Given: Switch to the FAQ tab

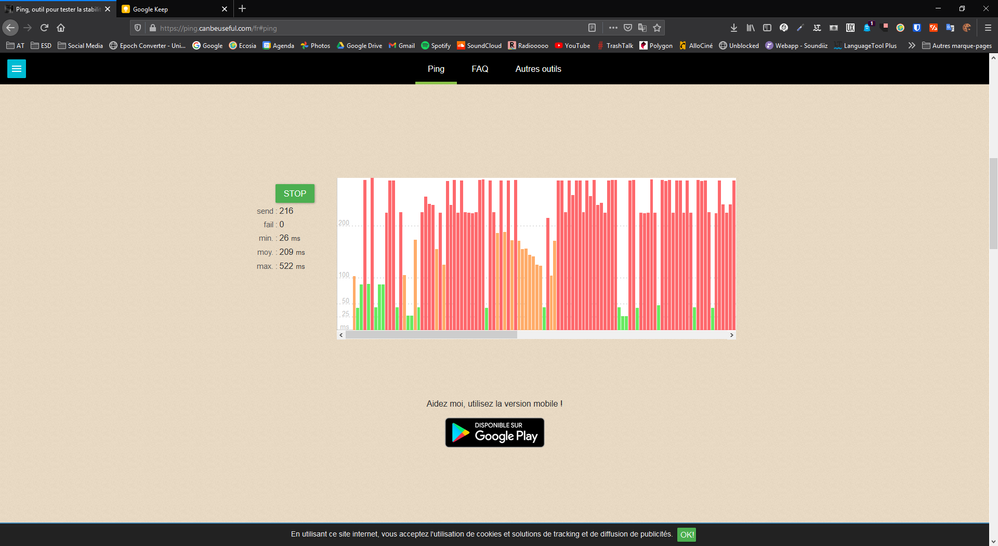Looking at the screenshot, I should 480,69.
